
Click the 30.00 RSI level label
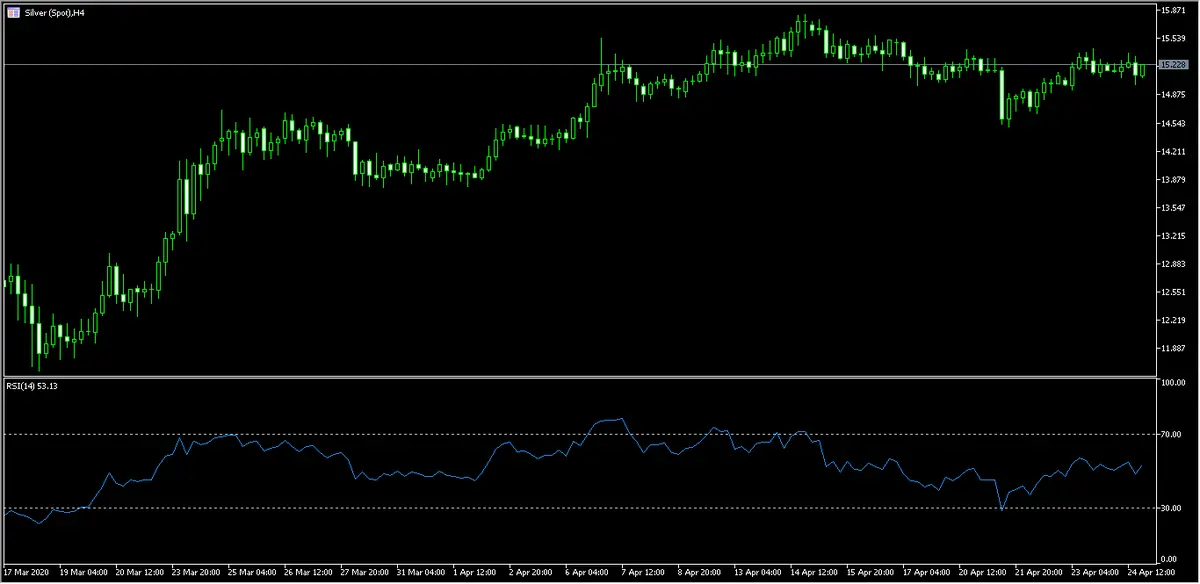coord(1170,508)
